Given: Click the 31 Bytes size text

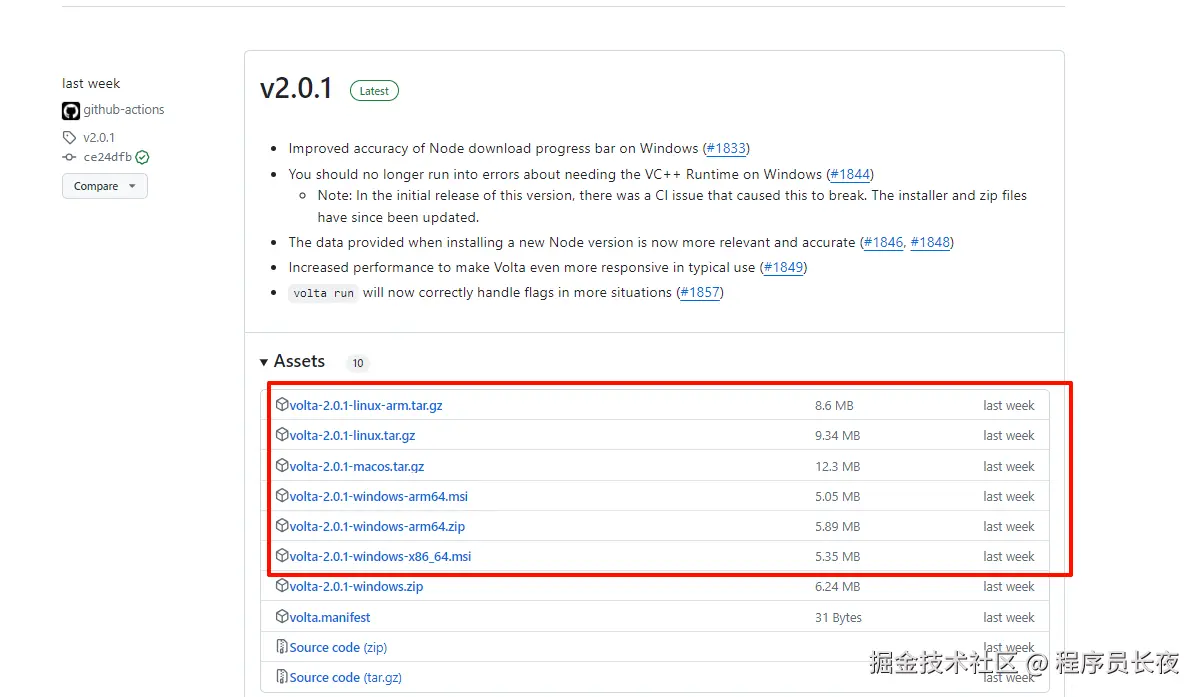Looking at the screenshot, I should pos(838,617).
